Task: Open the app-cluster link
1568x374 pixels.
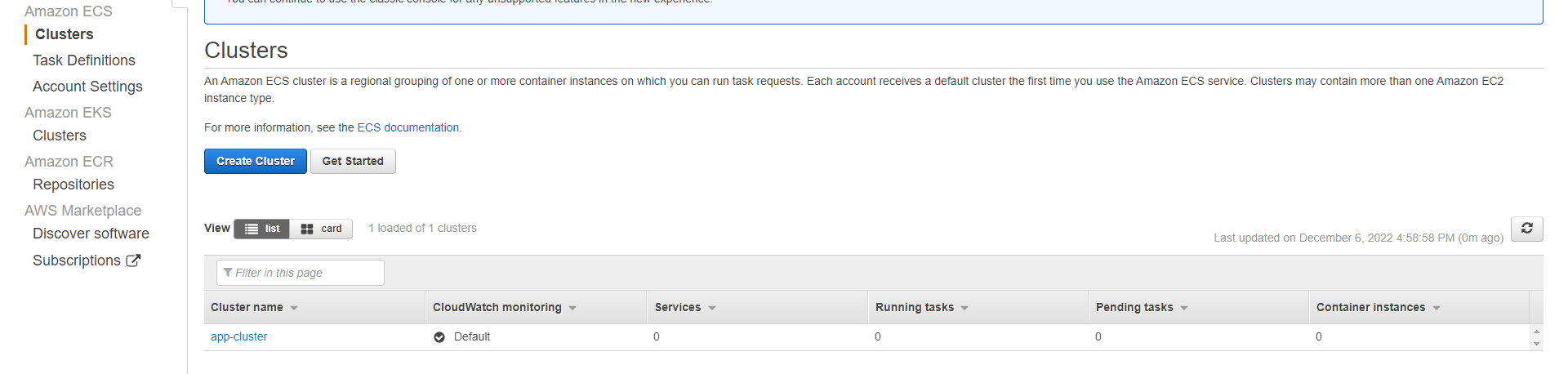Action: click(238, 336)
